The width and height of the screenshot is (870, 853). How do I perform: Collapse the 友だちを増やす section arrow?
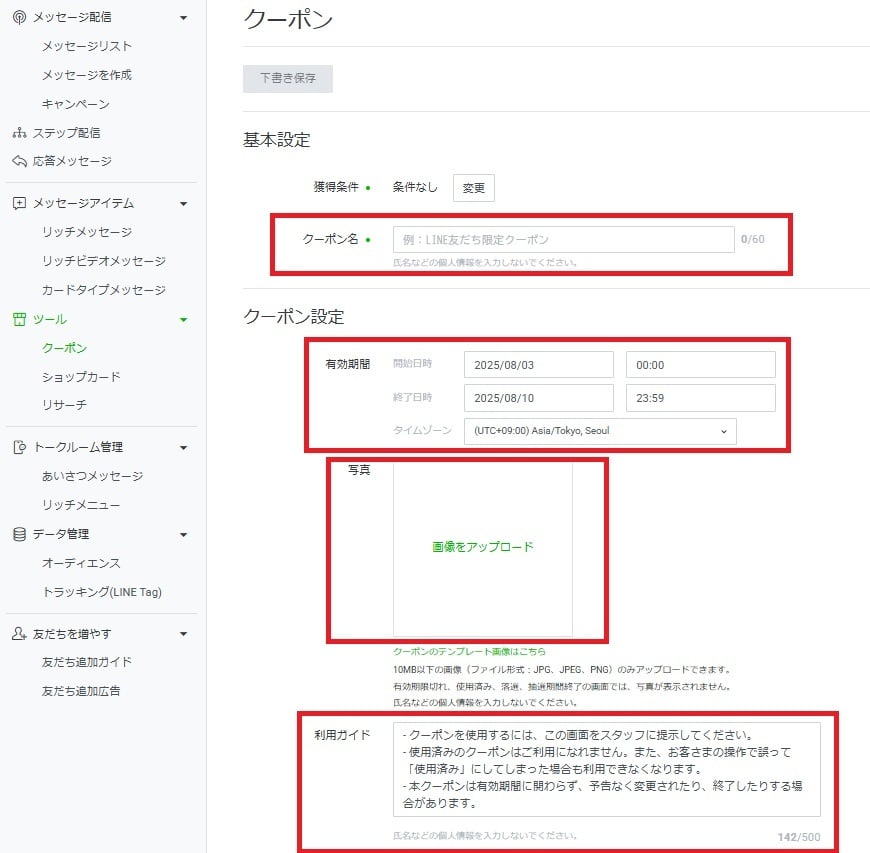[184, 634]
